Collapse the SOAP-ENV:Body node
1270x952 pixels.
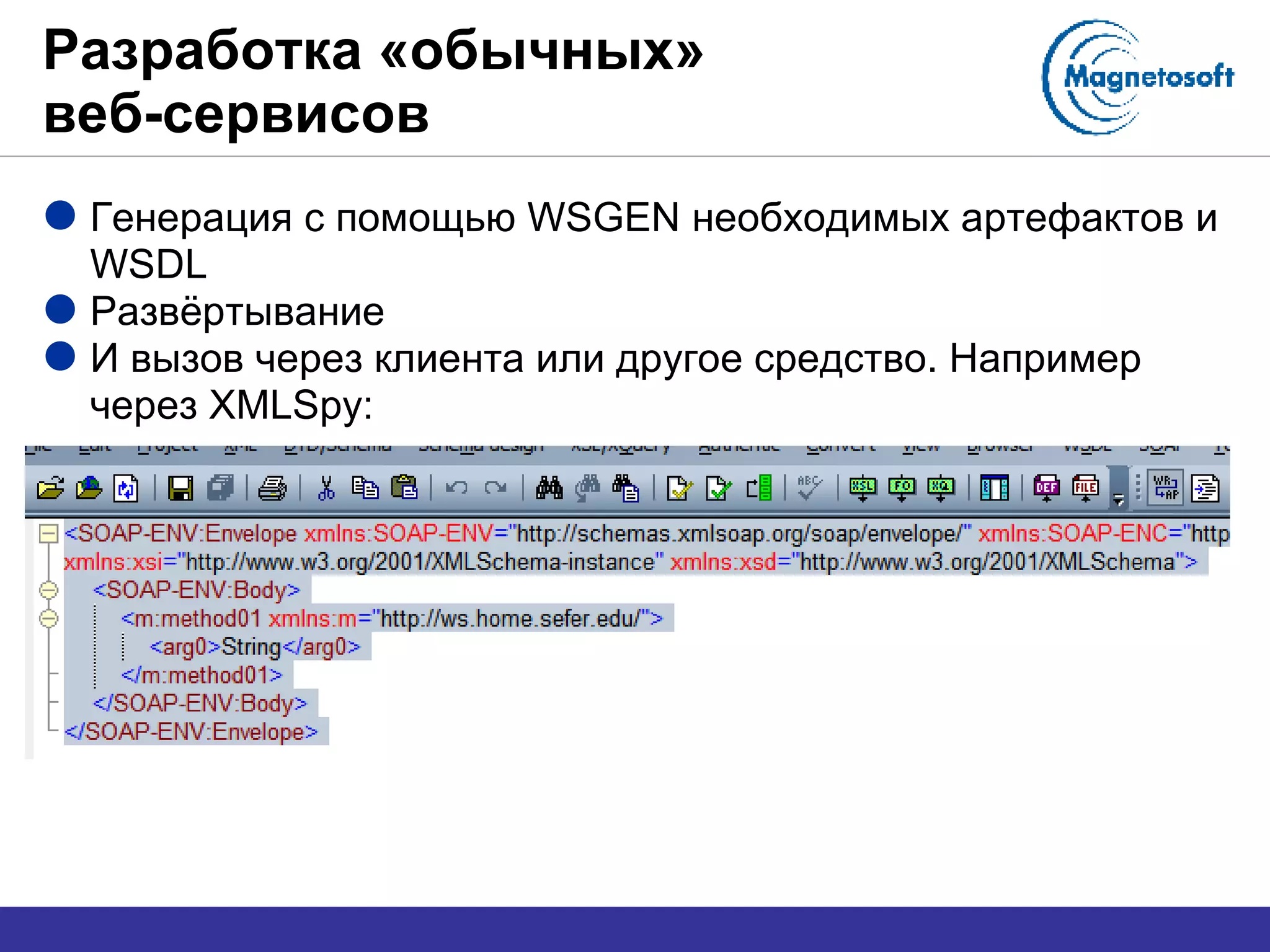(x=49, y=590)
